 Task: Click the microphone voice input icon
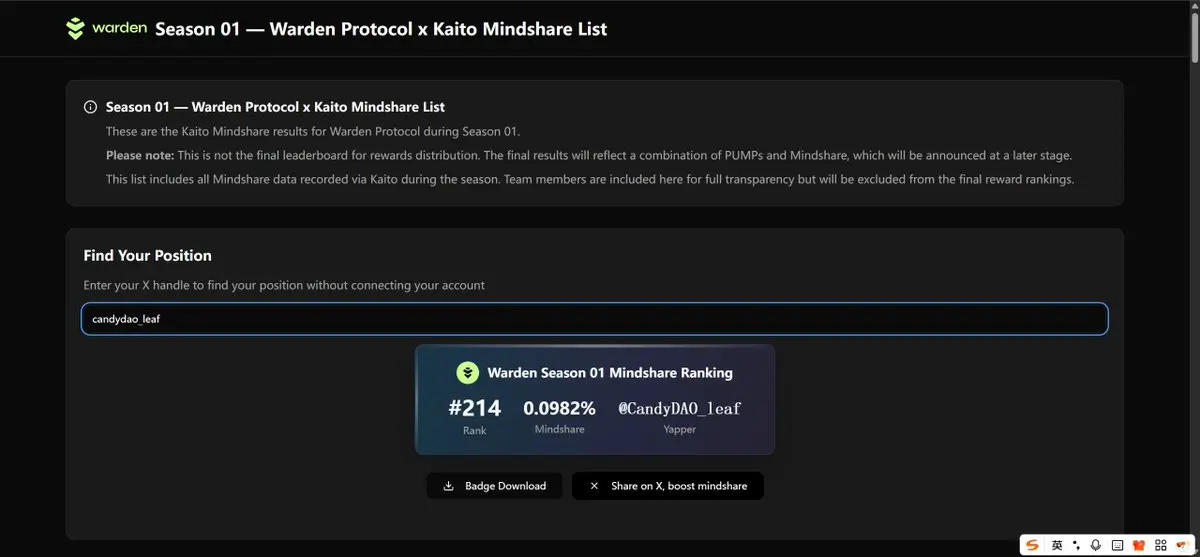(x=1096, y=545)
